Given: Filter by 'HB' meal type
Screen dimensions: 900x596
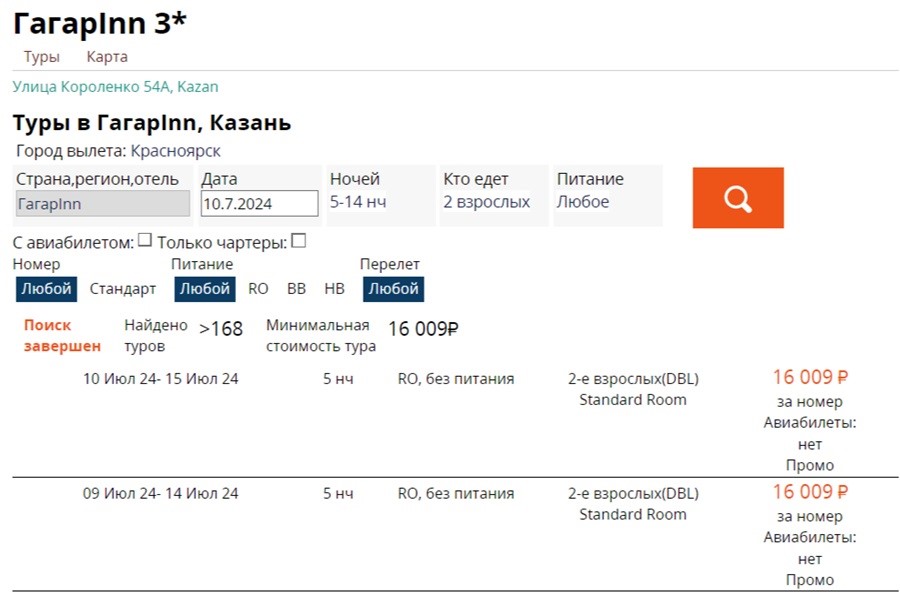Looking at the screenshot, I should tap(334, 289).
